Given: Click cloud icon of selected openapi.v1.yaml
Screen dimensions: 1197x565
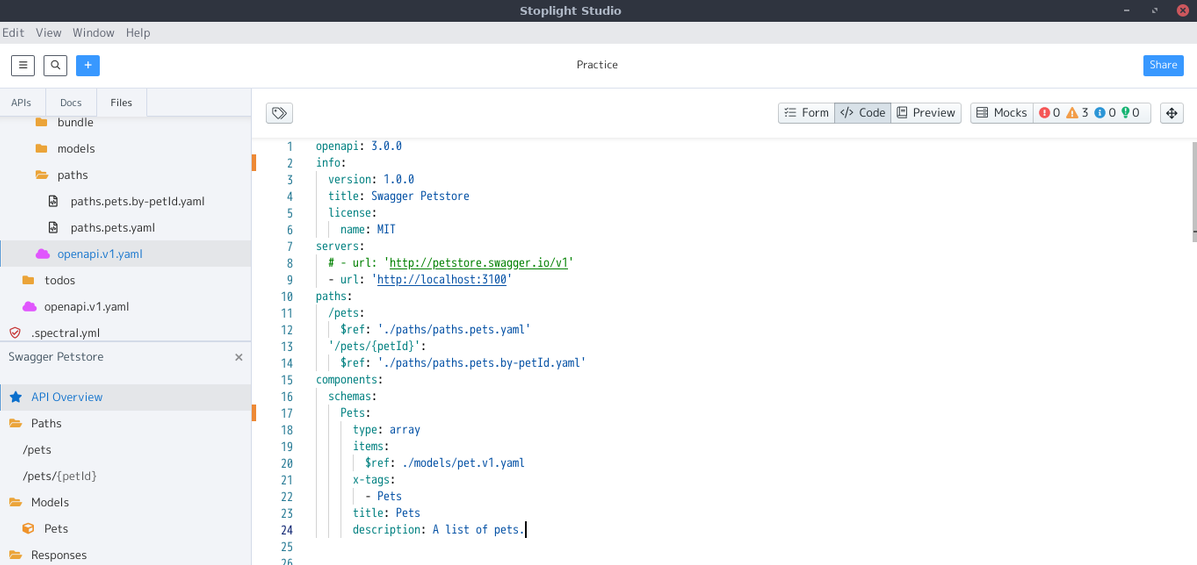Looking at the screenshot, I should point(42,254).
